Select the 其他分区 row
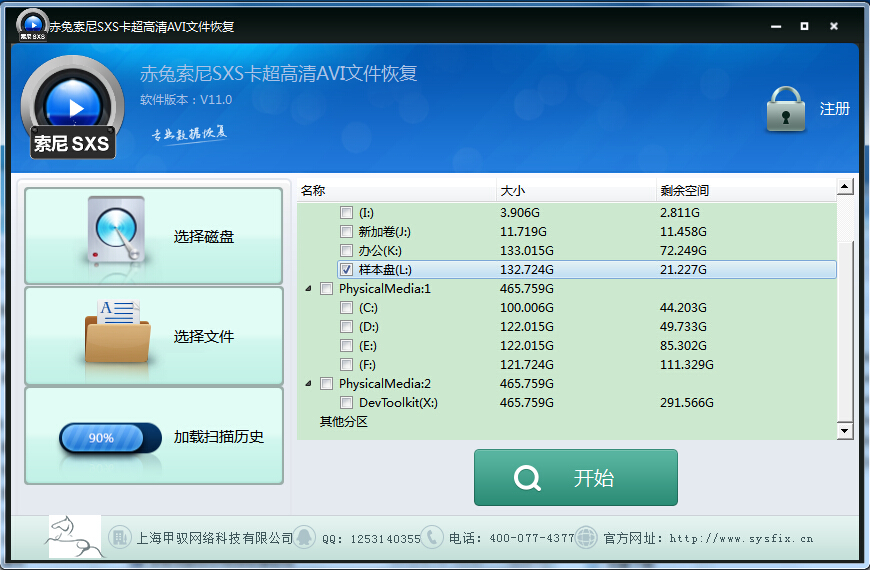 click(343, 422)
